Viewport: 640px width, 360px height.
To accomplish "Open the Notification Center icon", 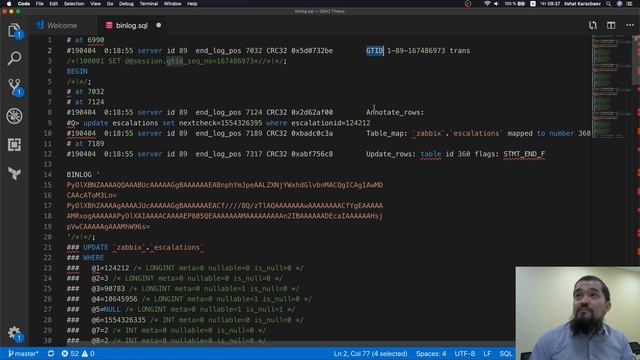I will click(x=629, y=4).
